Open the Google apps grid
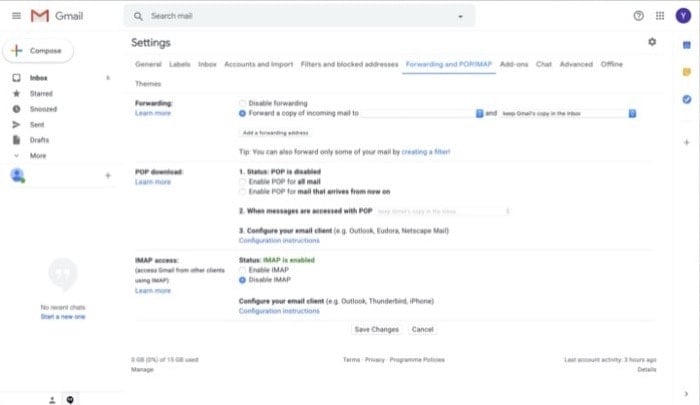Image resolution: width=700 pixels, height=405 pixels. (660, 16)
